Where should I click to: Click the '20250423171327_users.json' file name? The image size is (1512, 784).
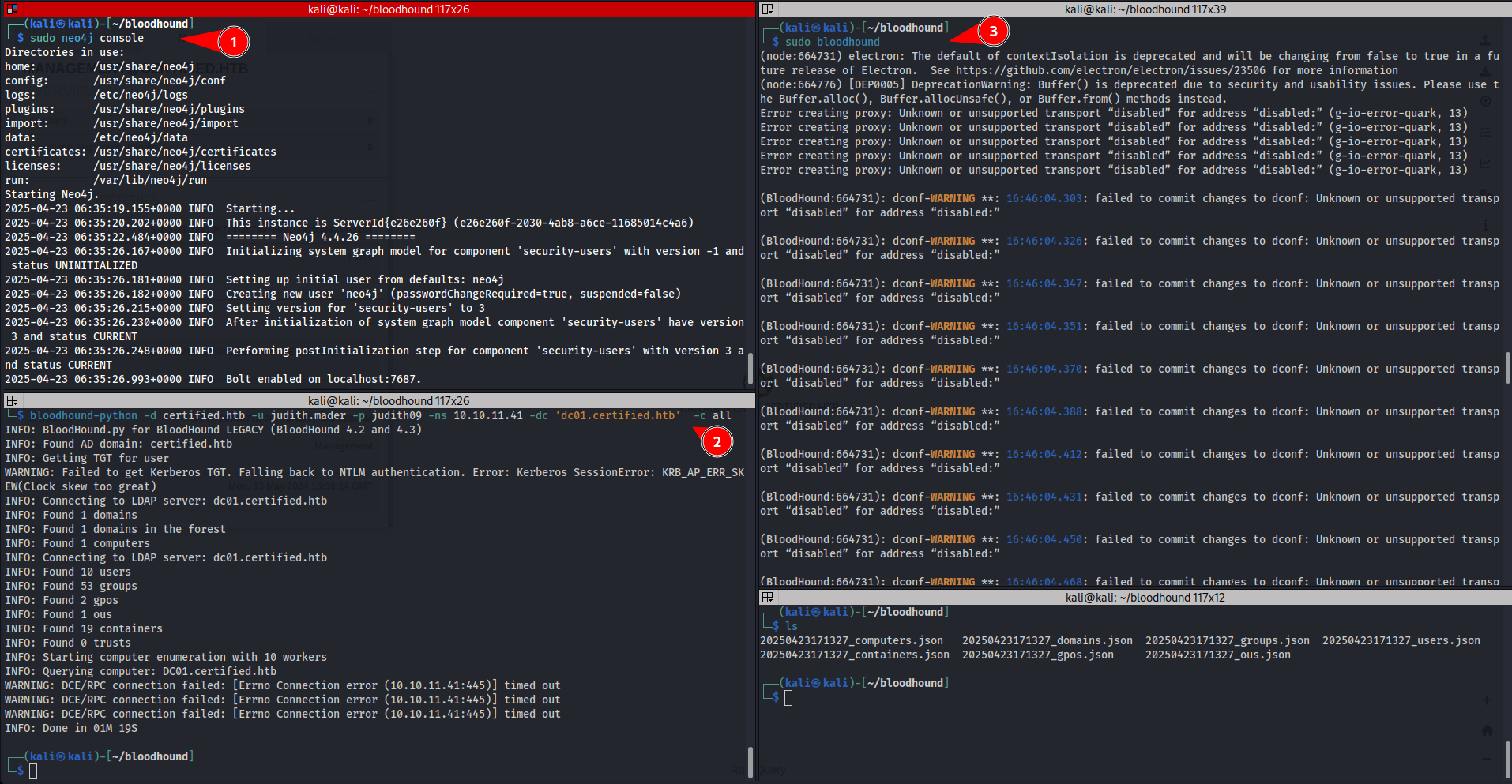point(1401,640)
